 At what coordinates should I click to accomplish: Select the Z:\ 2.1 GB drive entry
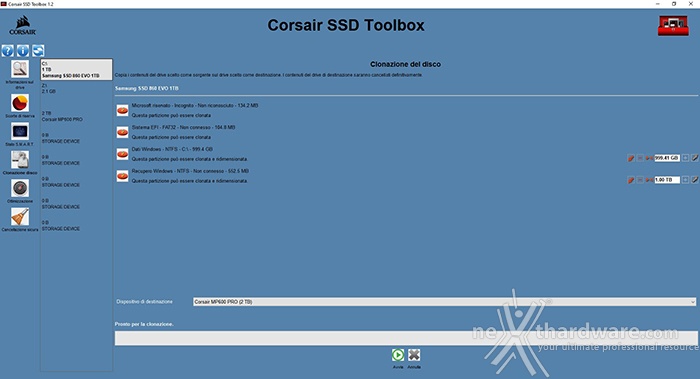[x=76, y=88]
